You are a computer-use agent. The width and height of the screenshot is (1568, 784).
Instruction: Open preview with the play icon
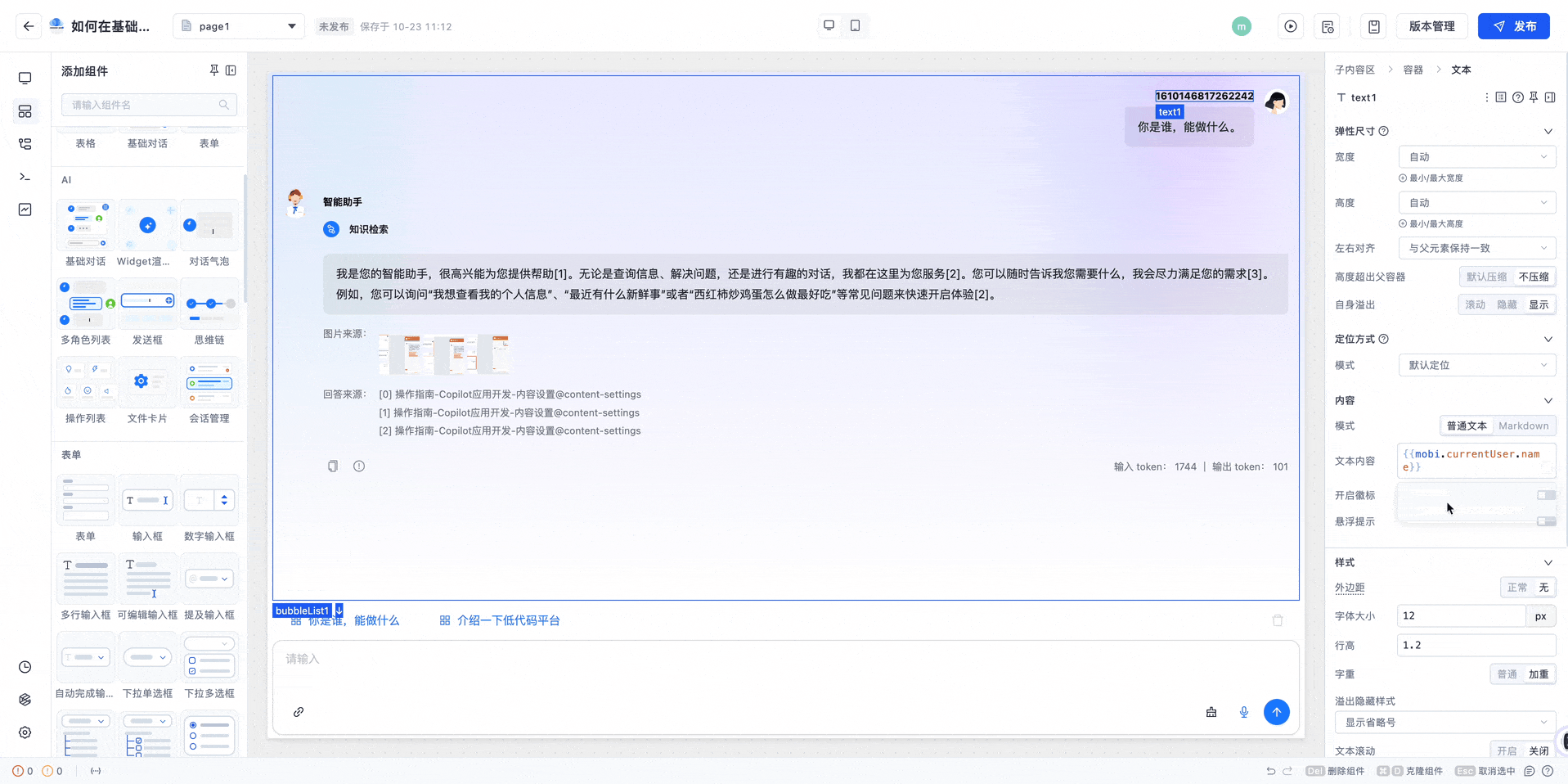[1291, 25]
